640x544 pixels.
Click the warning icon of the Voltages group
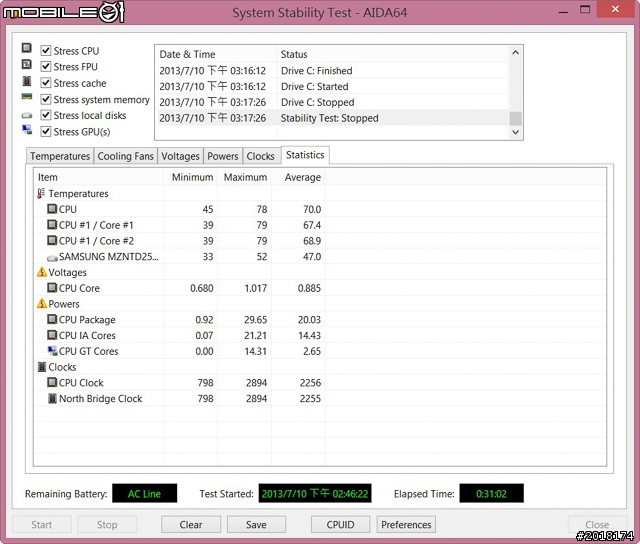[x=42, y=272]
